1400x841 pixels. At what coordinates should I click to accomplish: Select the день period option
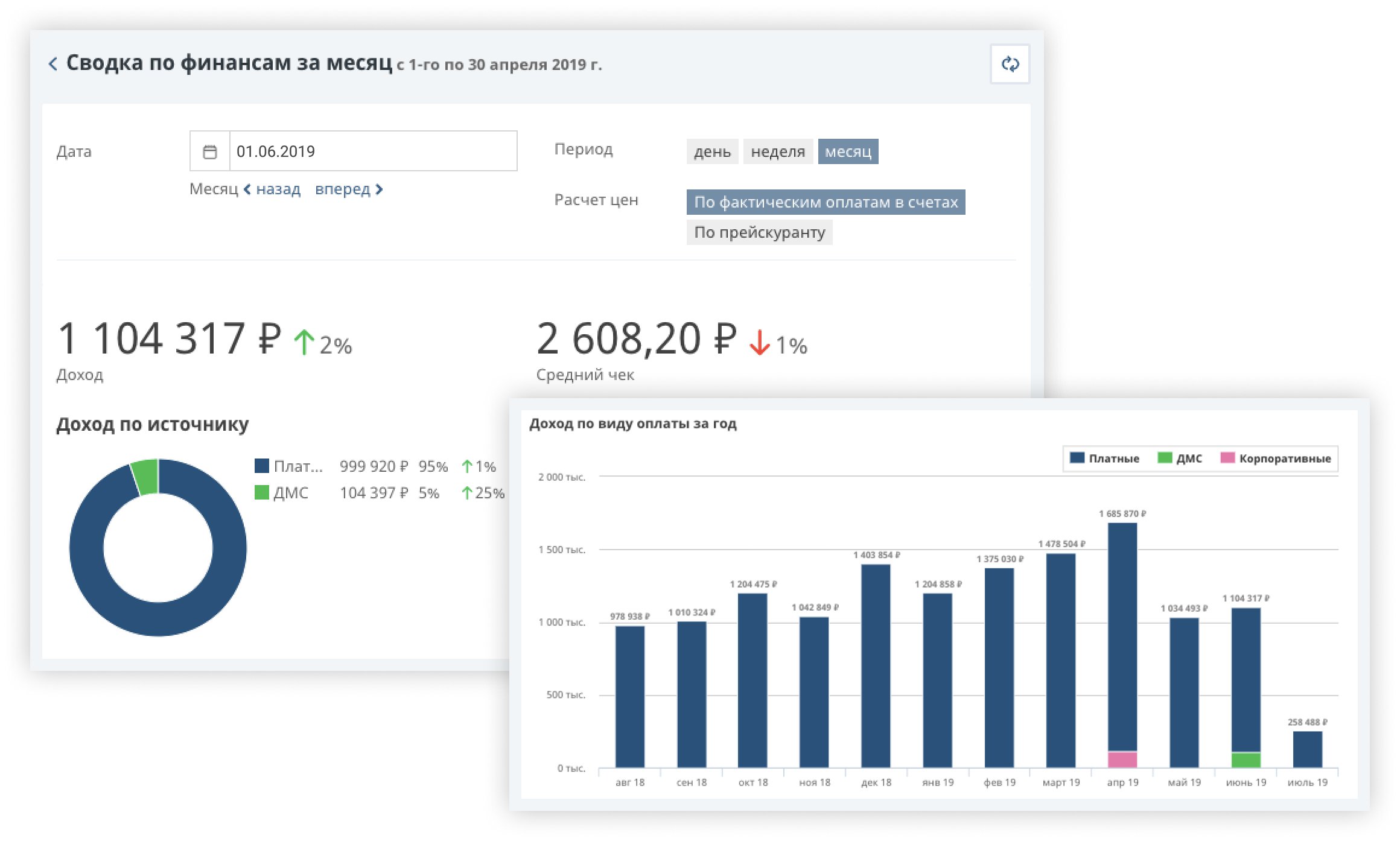point(712,151)
